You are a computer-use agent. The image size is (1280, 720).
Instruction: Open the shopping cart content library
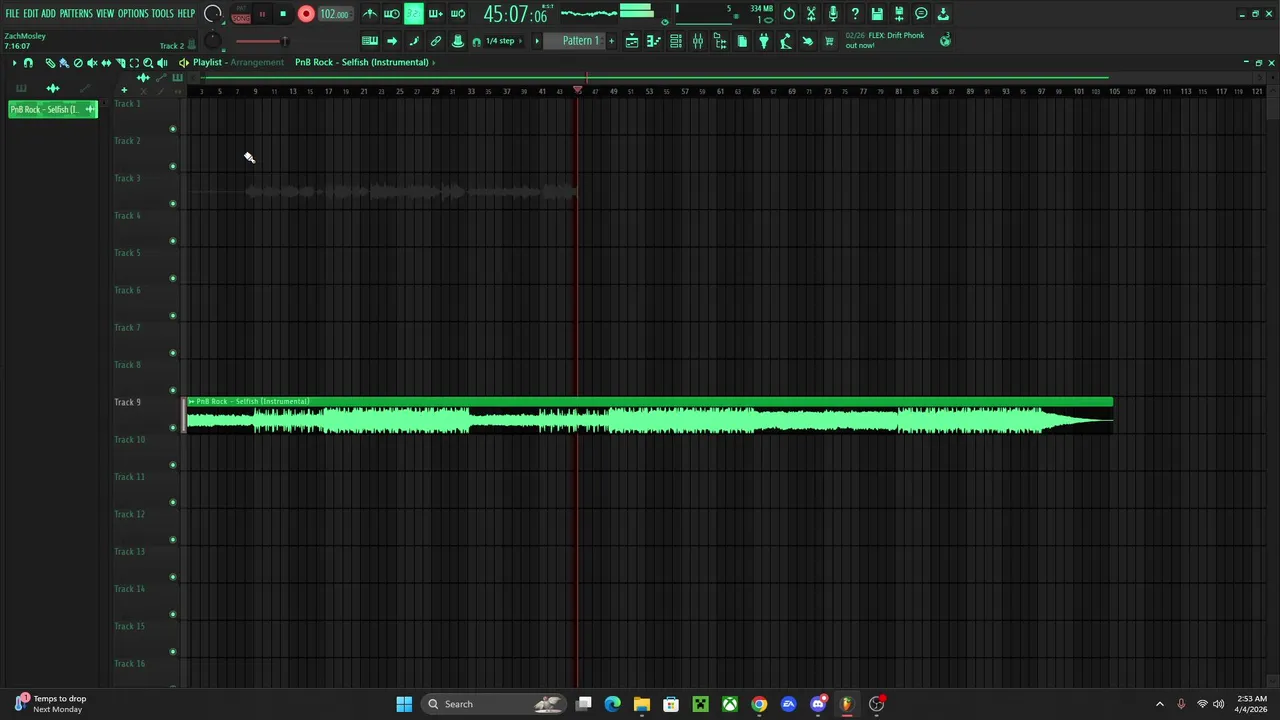tap(829, 41)
